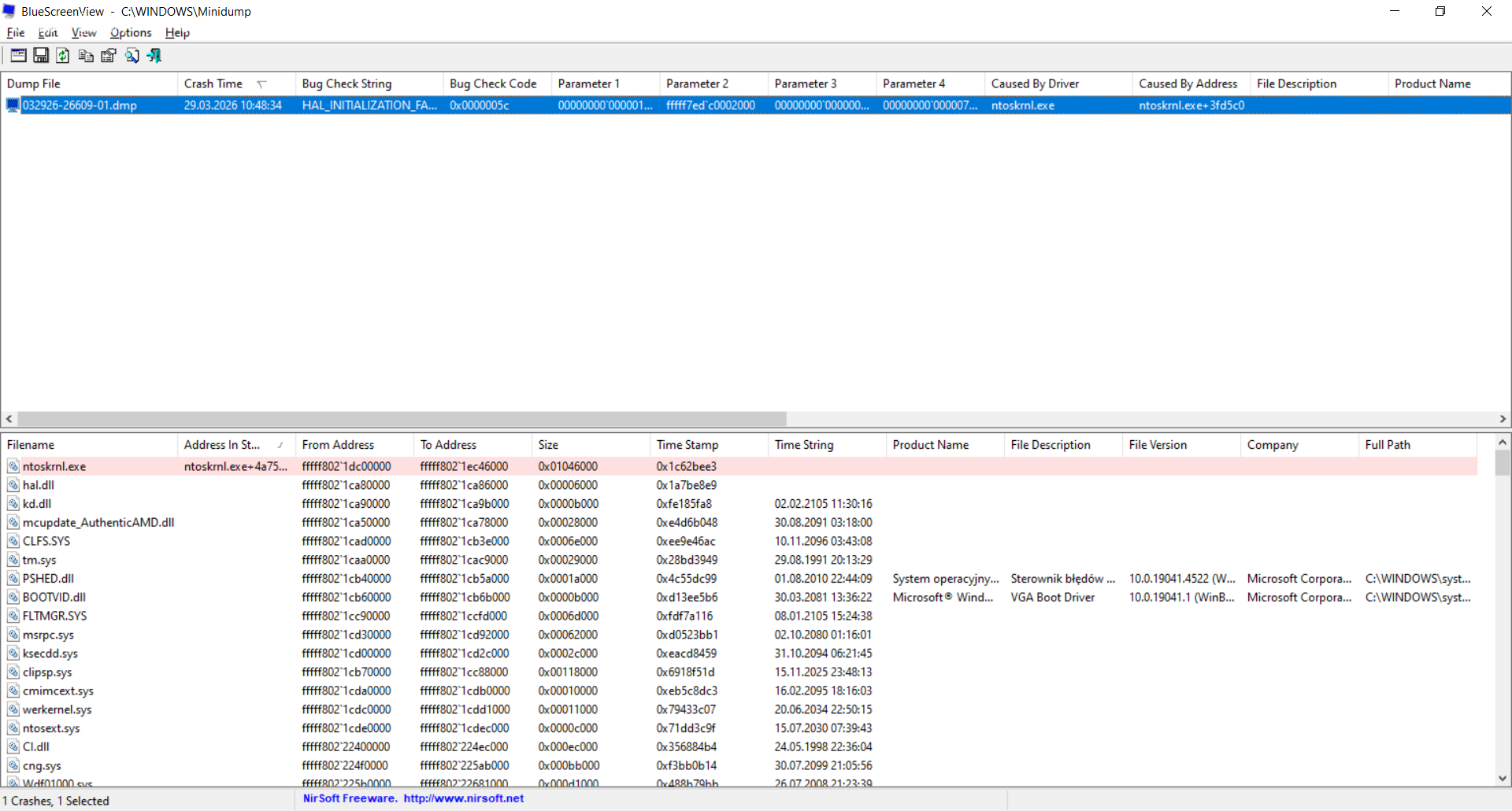Sort by Bug Check Code column header
Viewport: 1512px width, 811px height.
[x=497, y=83]
